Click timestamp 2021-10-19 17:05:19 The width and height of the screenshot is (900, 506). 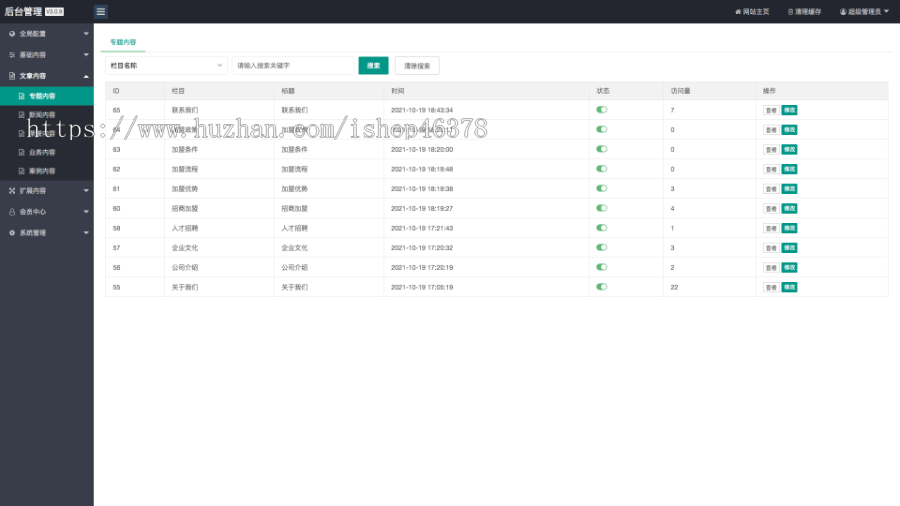(x=422, y=287)
